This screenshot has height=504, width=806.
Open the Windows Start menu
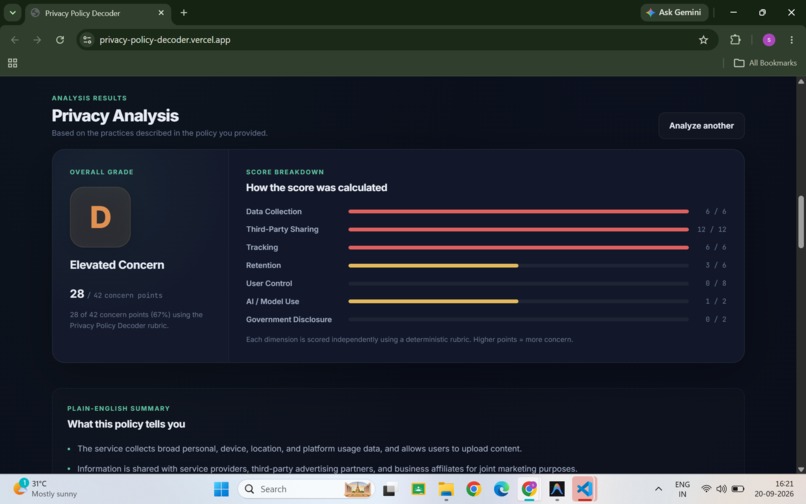pyautogui.click(x=221, y=489)
